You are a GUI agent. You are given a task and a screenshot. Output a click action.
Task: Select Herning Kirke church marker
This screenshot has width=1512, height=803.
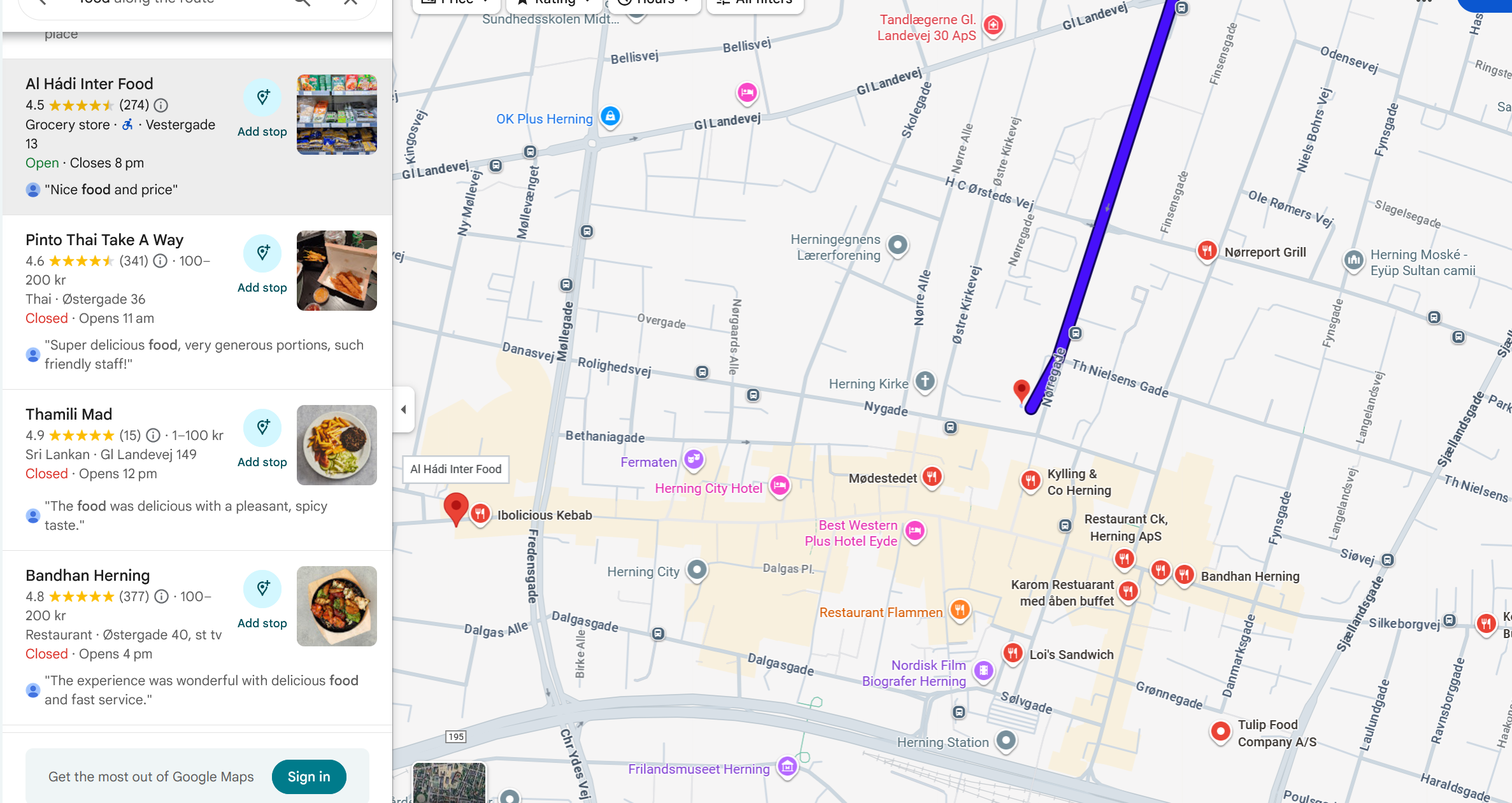(x=925, y=382)
